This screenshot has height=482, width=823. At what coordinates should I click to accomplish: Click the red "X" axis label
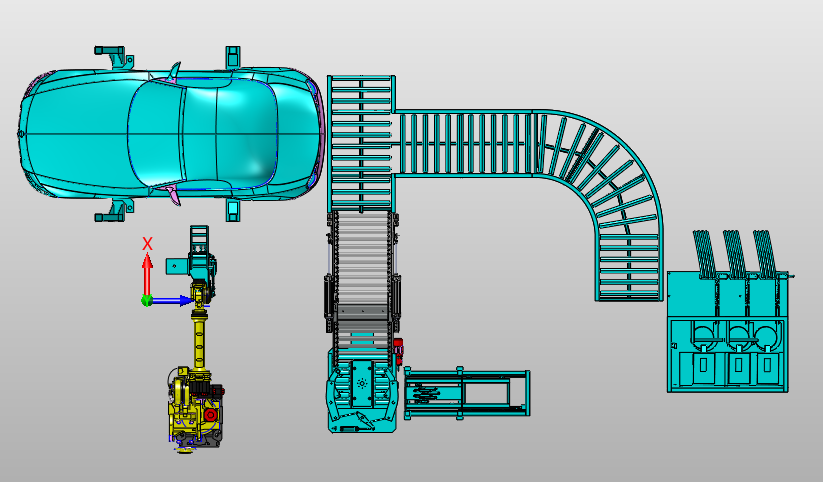tap(147, 244)
